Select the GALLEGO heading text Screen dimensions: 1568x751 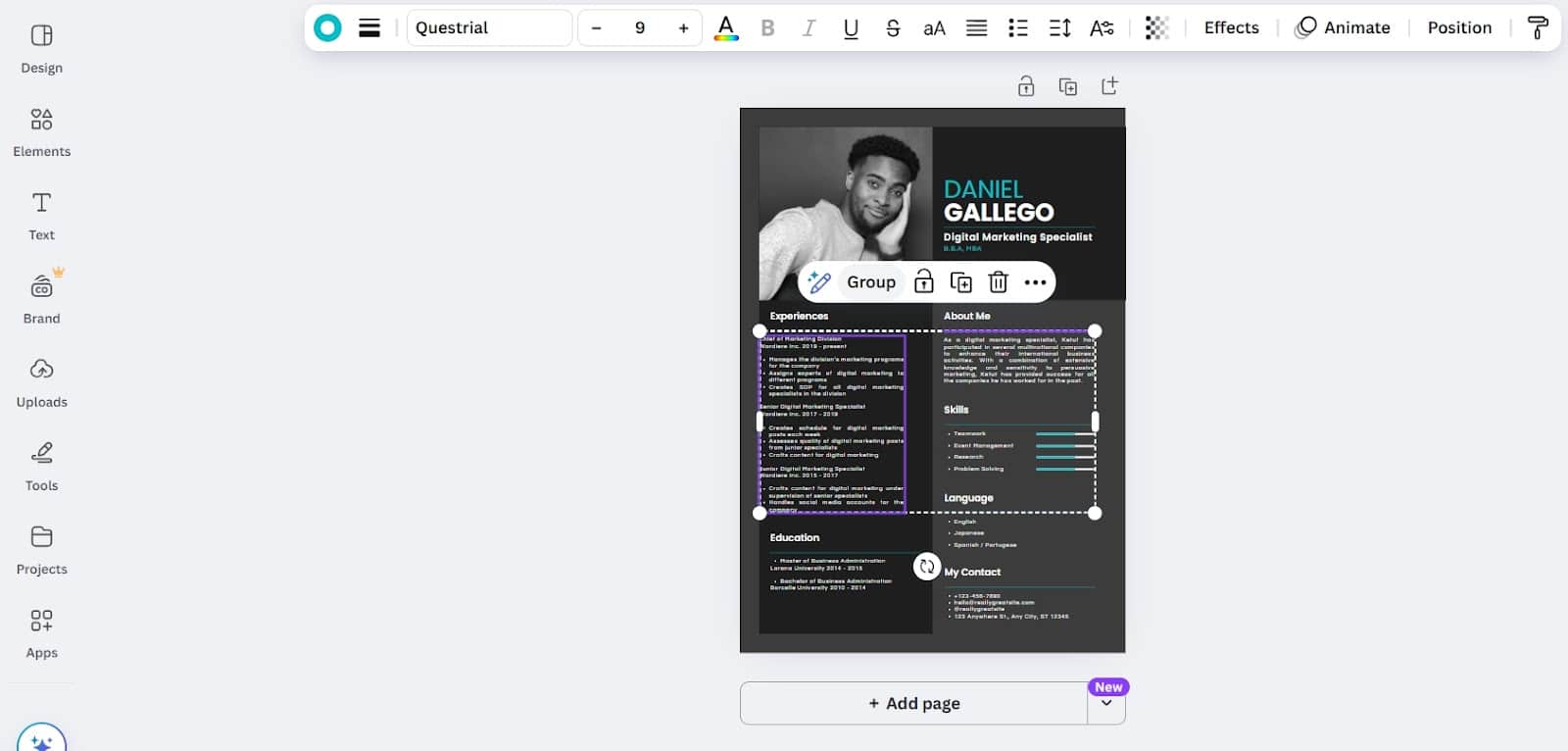pyautogui.click(x=999, y=213)
